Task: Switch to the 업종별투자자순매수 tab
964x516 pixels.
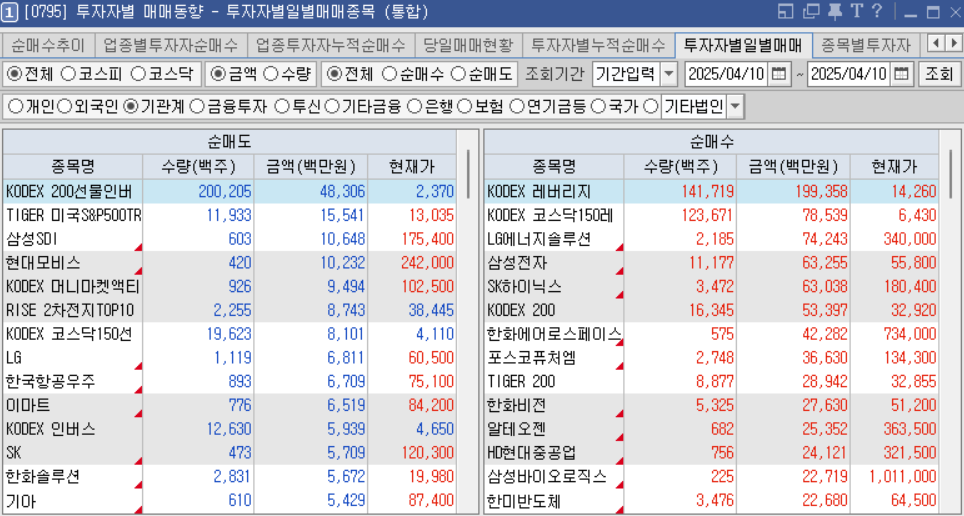Action: tap(172, 44)
